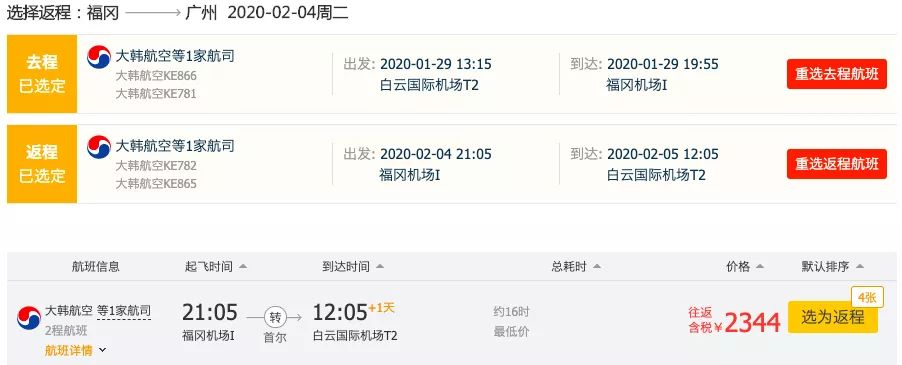Click 重选返程航班 button
This screenshot has height=365, width=902.
click(837, 164)
